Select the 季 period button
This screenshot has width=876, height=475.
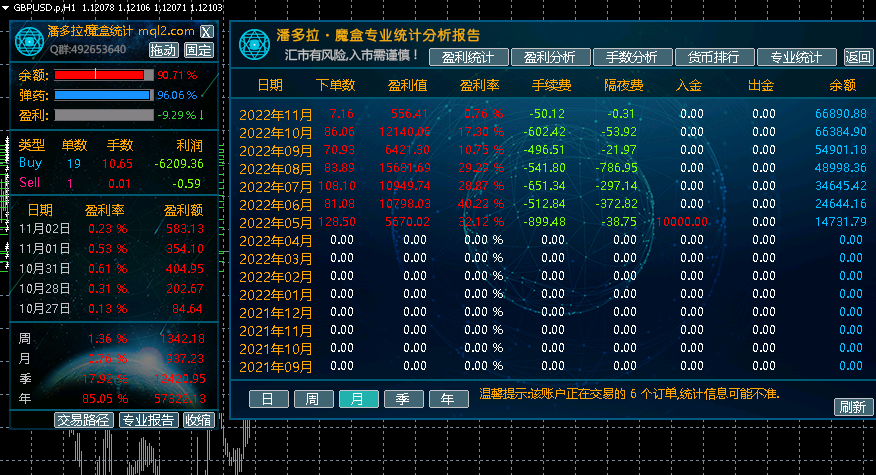coord(403,399)
